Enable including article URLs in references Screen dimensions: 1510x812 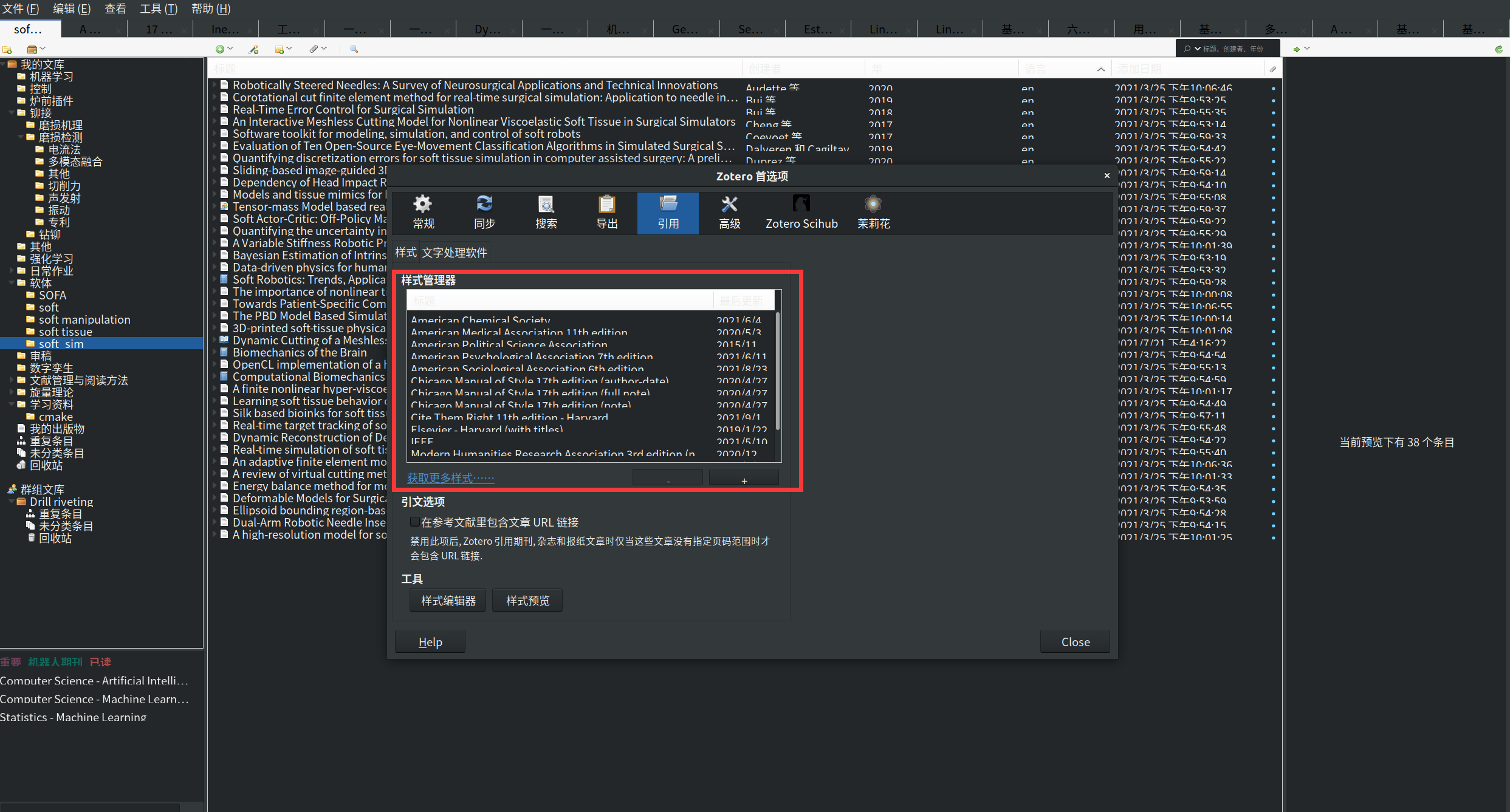tap(414, 522)
